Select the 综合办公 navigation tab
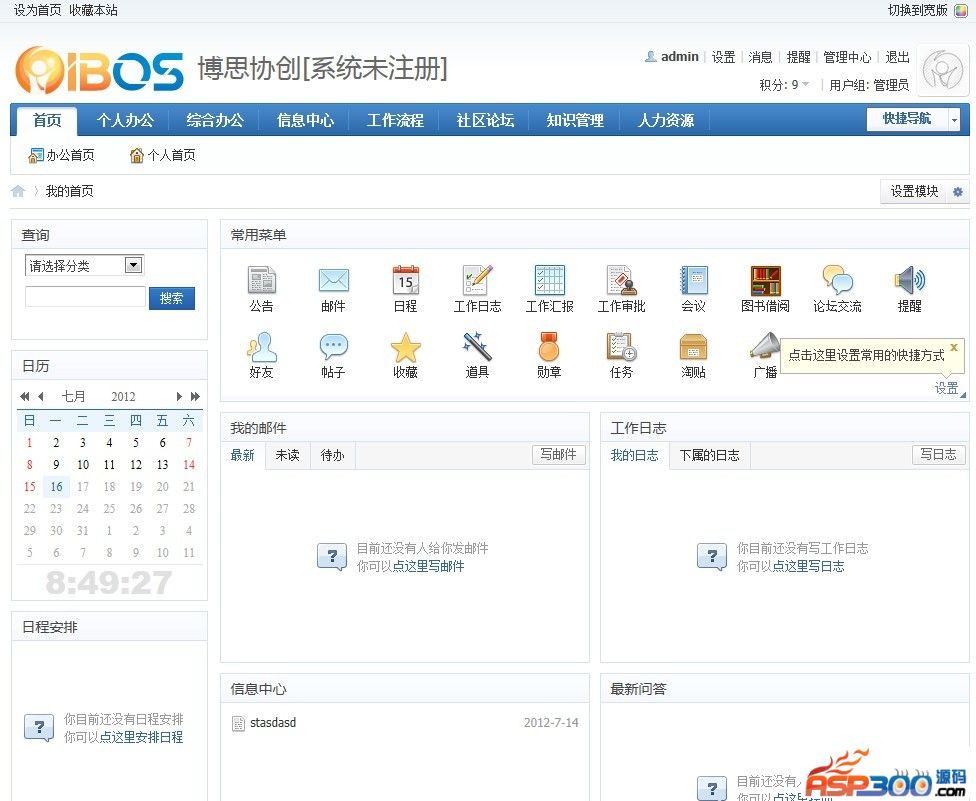 coord(215,120)
